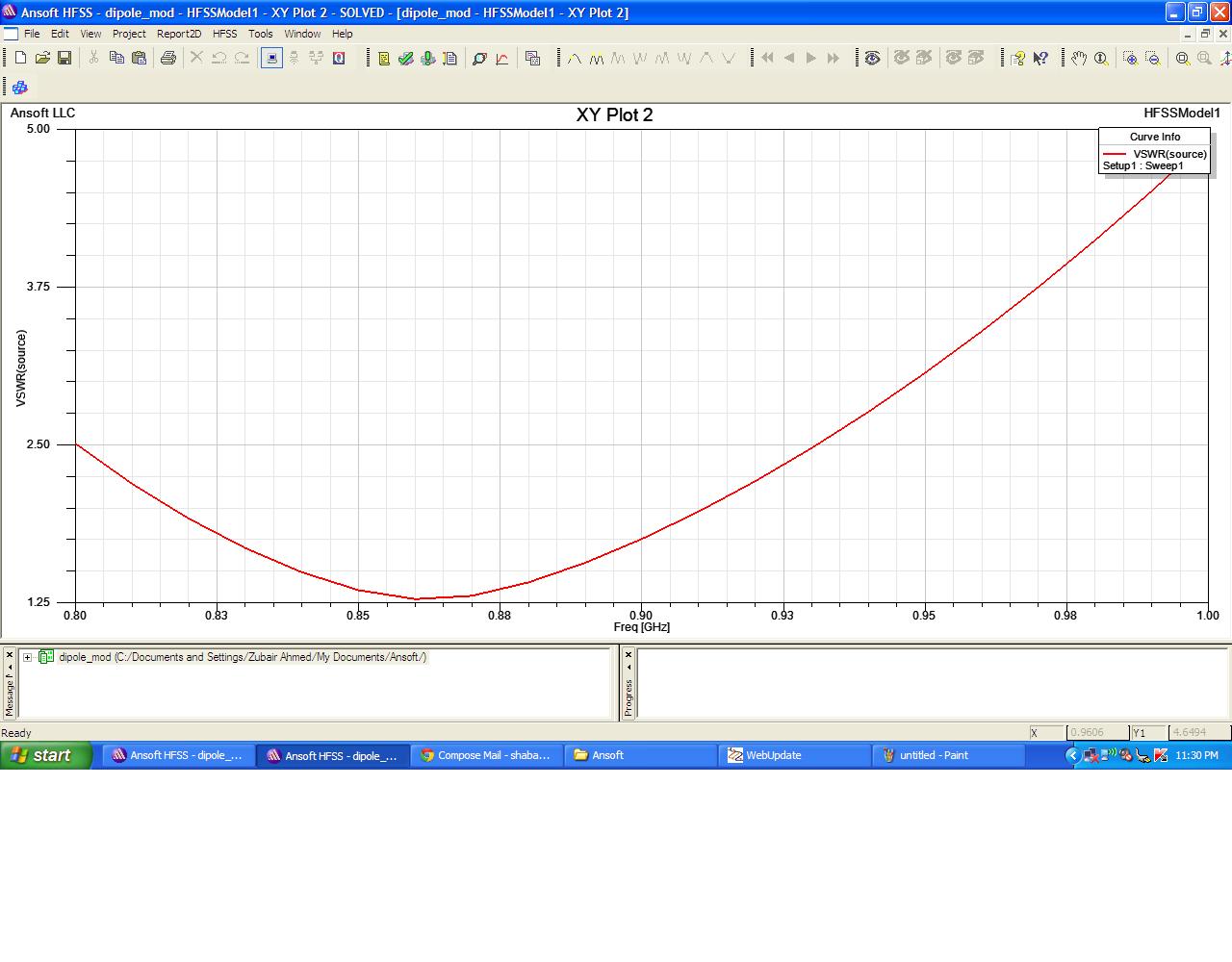Toggle visibility with the eye icon
The image size is (1232, 962).
pyautogui.click(x=872, y=58)
